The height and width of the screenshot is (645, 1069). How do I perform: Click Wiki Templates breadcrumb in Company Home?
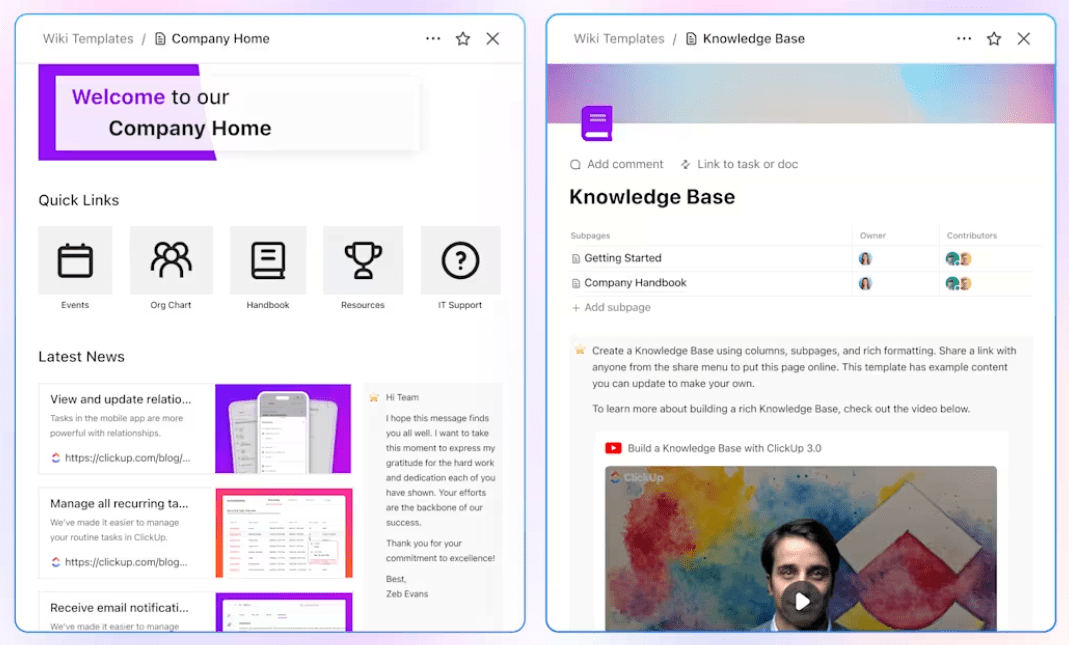click(88, 39)
